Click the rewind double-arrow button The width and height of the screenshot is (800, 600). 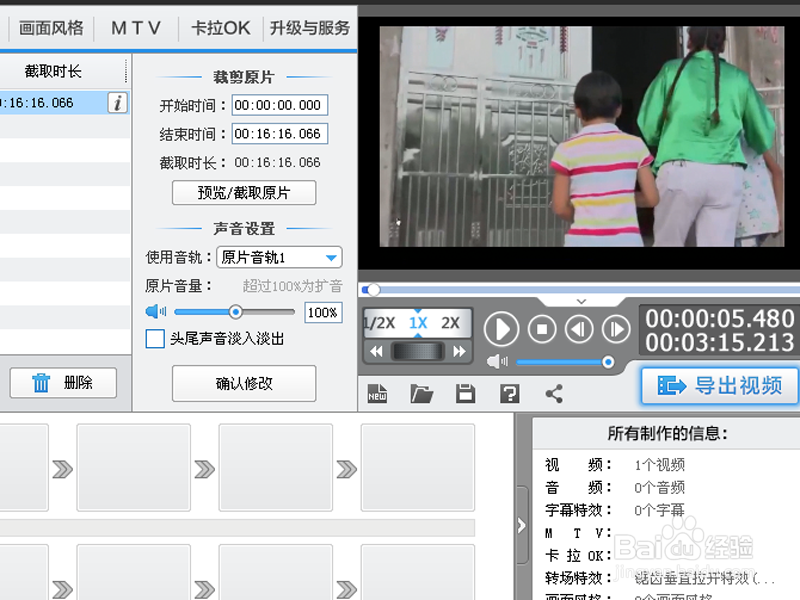376,352
